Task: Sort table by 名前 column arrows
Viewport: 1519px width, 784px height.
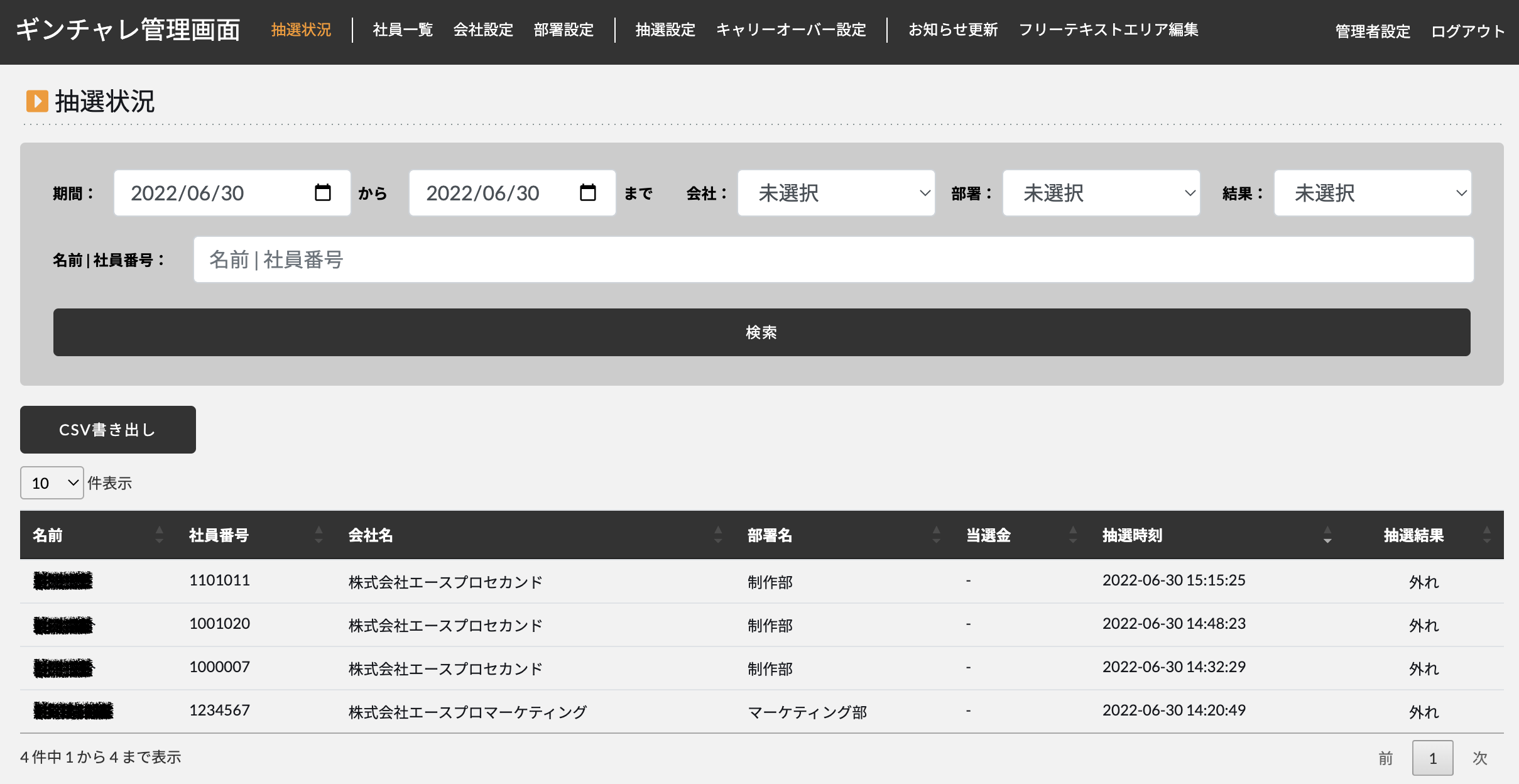Action: (x=159, y=535)
